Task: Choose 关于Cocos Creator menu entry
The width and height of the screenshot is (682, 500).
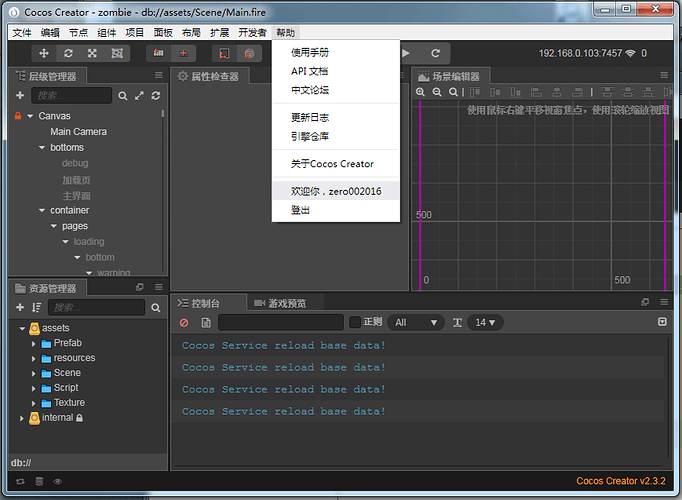Action: click(335, 164)
